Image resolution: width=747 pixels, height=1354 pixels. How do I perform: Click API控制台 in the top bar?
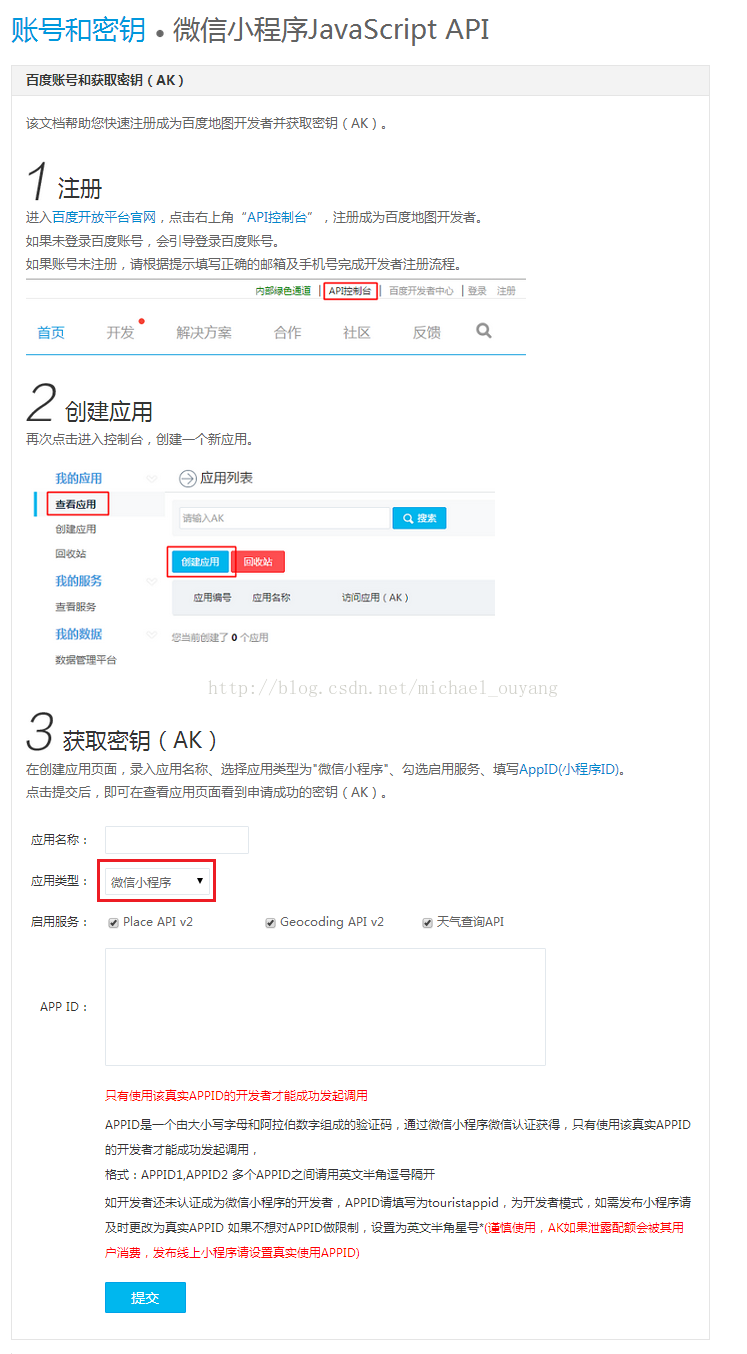[x=350, y=291]
